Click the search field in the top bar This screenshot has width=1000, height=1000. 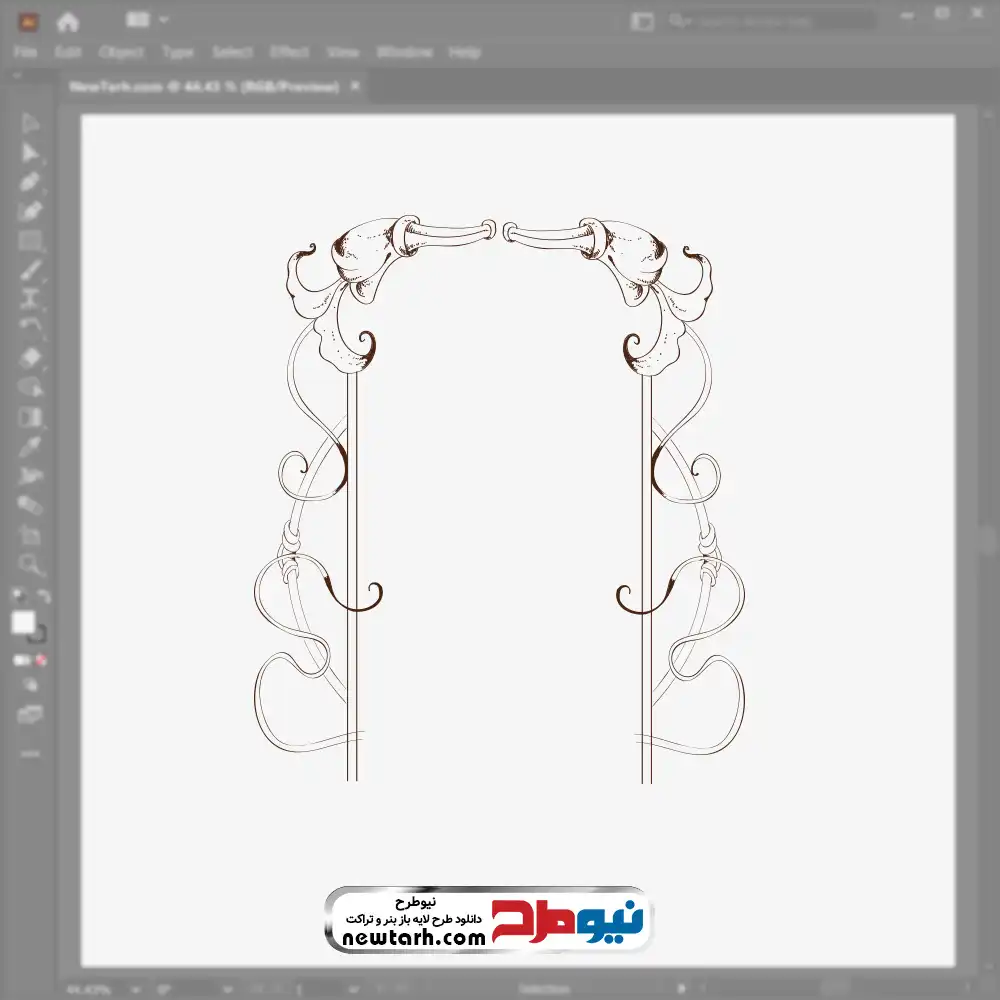point(775,20)
